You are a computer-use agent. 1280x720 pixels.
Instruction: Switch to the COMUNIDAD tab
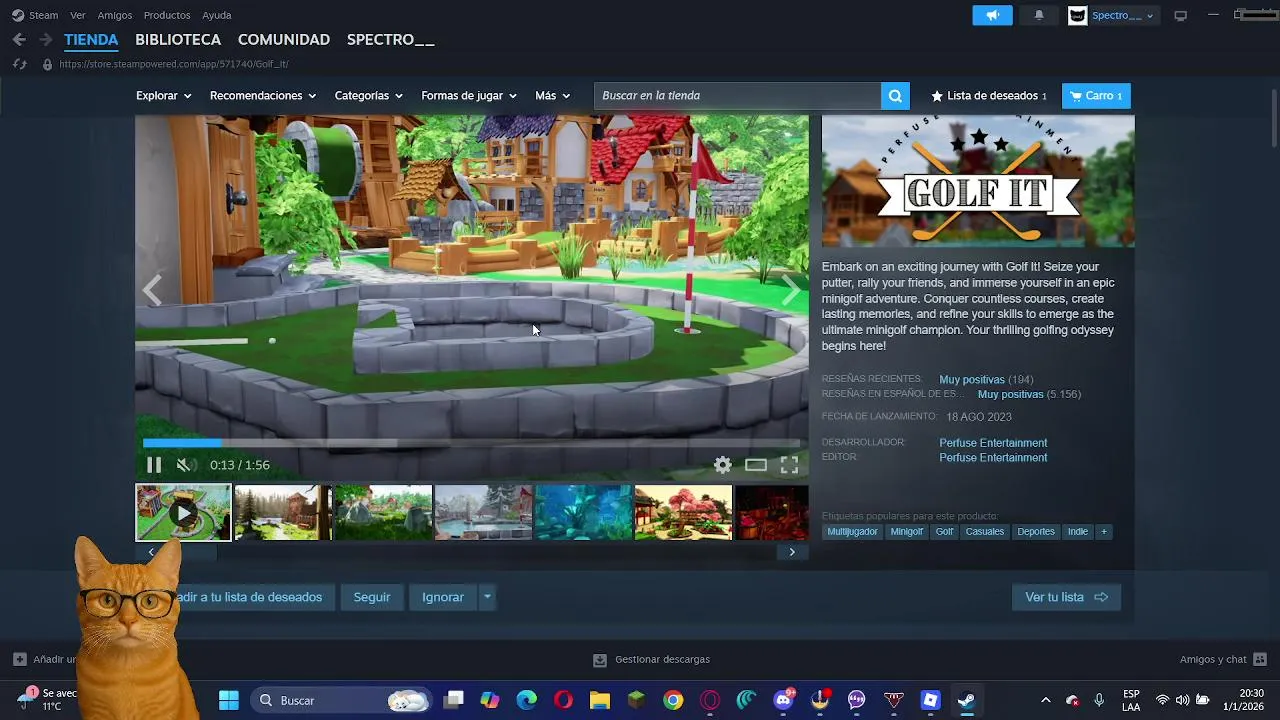pyautogui.click(x=284, y=40)
